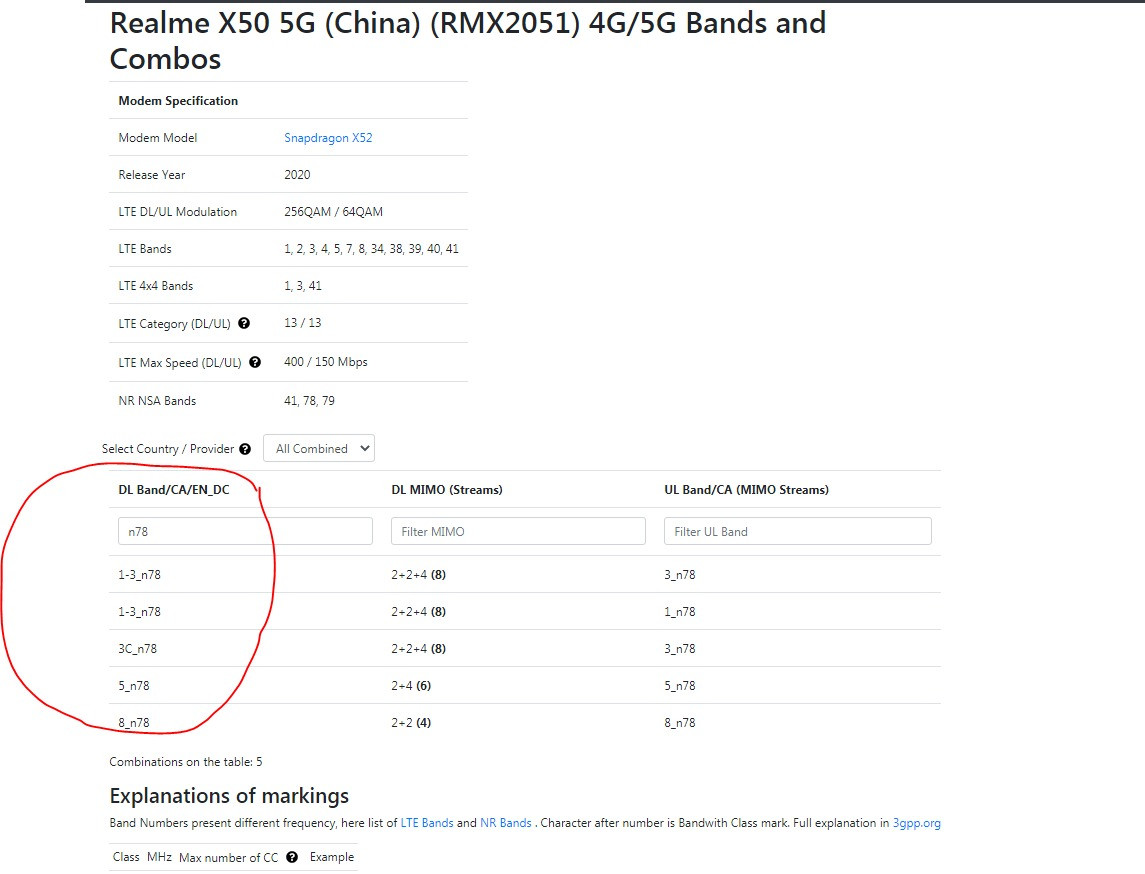Click DL Band/CA/EN_DC column header
The image size is (1145, 874).
tap(174, 489)
